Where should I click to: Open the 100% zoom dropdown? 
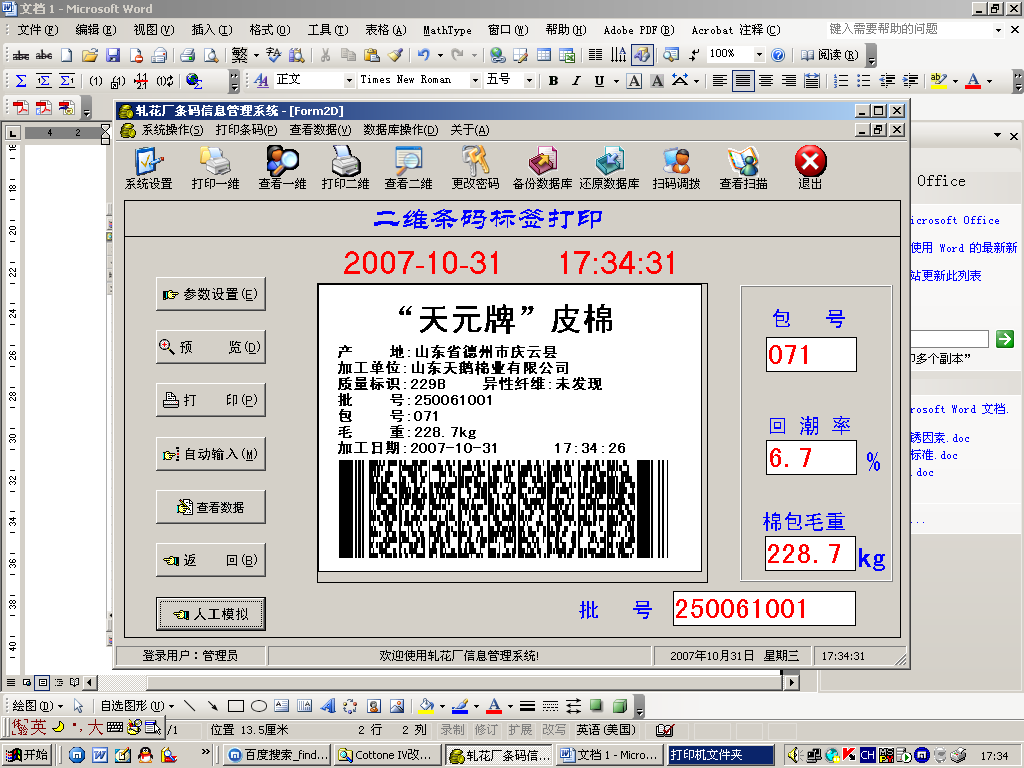click(x=759, y=55)
